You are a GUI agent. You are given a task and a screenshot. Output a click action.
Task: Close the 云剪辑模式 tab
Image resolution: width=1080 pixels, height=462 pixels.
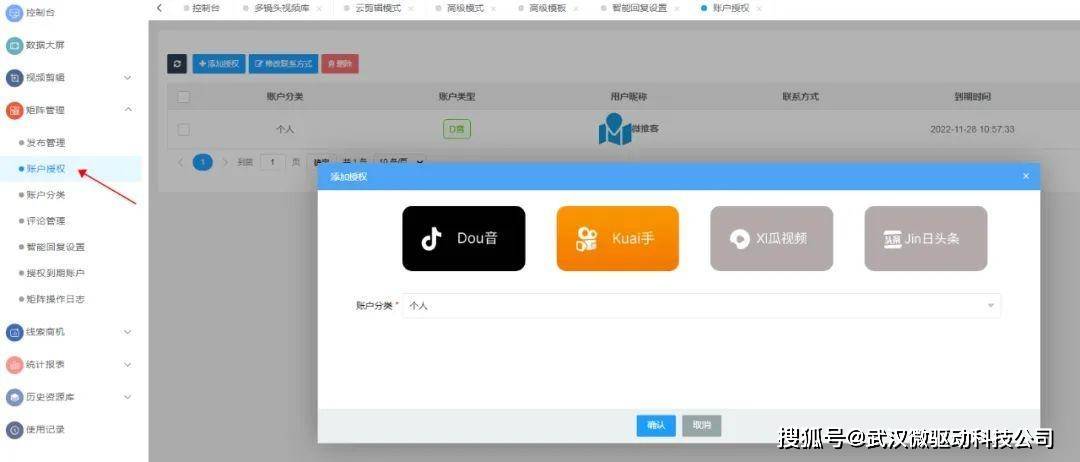(x=411, y=8)
